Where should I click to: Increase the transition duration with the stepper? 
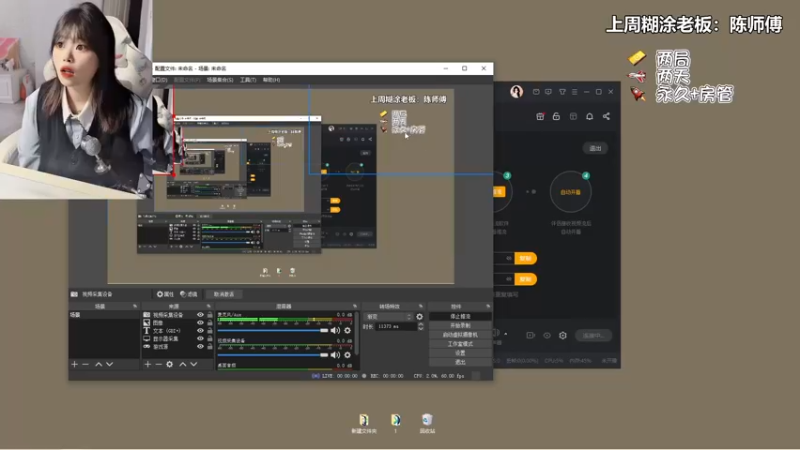click(x=420, y=324)
